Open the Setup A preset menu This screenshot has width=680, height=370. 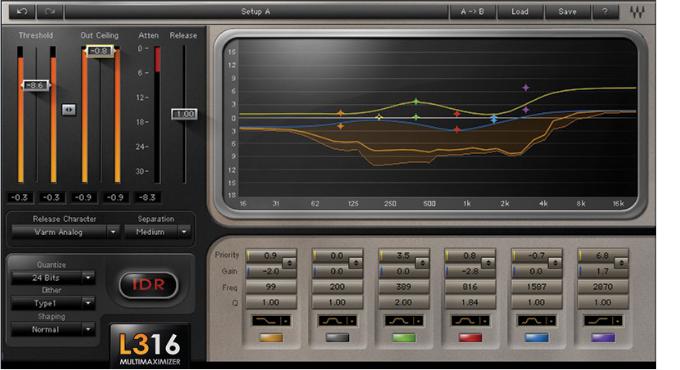coord(256,12)
